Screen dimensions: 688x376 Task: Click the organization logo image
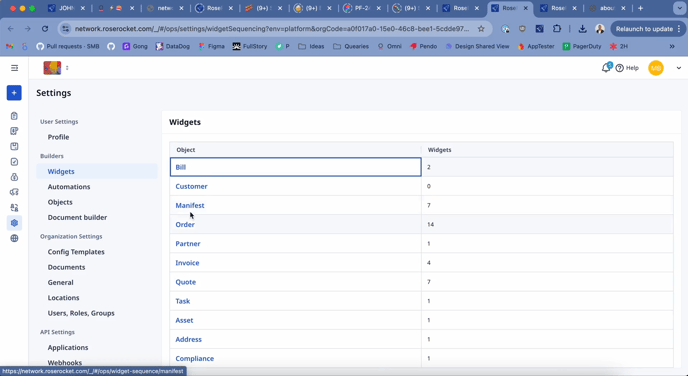pyautogui.click(x=52, y=68)
